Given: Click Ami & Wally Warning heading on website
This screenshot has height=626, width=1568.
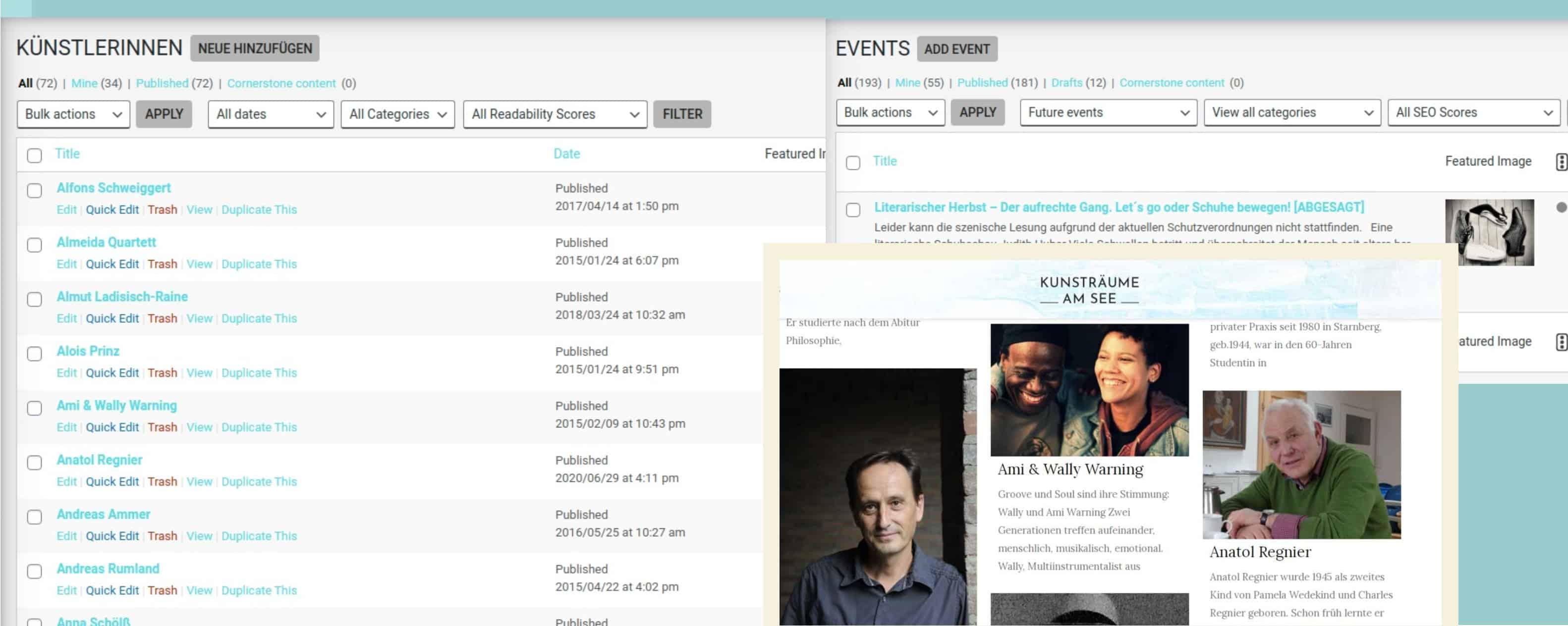Looking at the screenshot, I should pos(1070,469).
